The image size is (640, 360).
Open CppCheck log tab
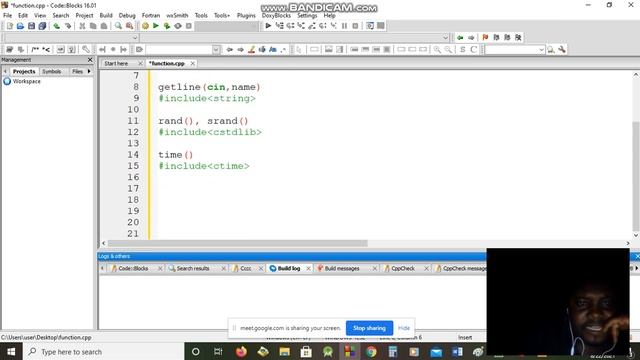[402, 268]
